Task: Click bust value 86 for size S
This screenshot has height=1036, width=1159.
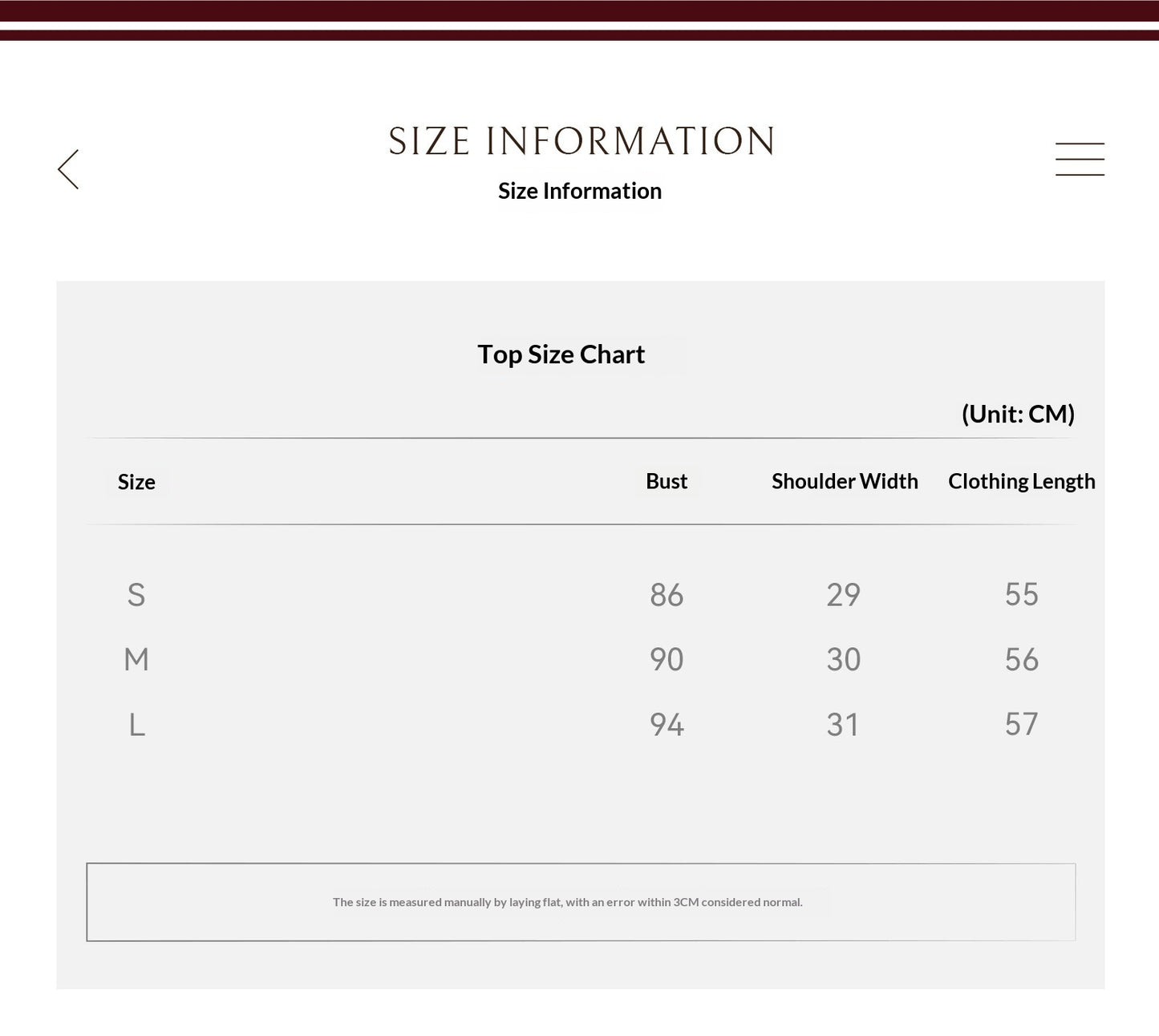Action: click(x=667, y=595)
